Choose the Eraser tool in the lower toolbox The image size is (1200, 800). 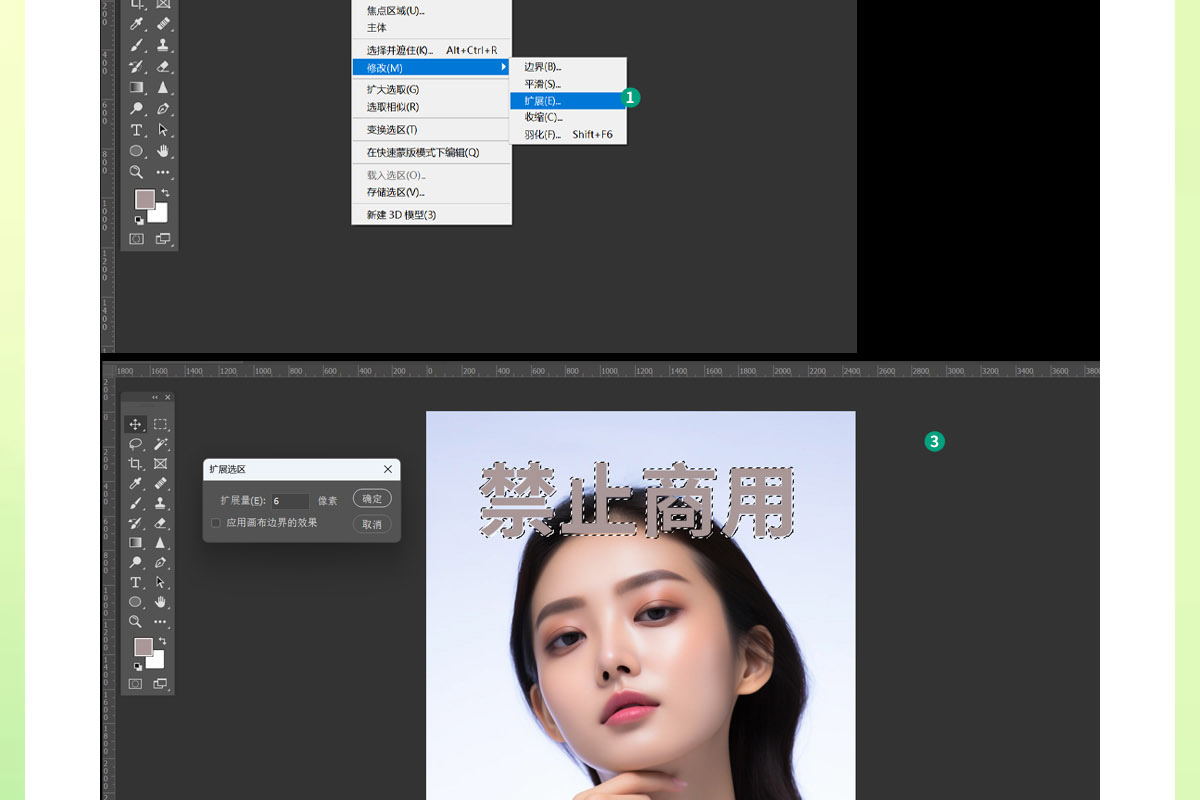(161, 523)
